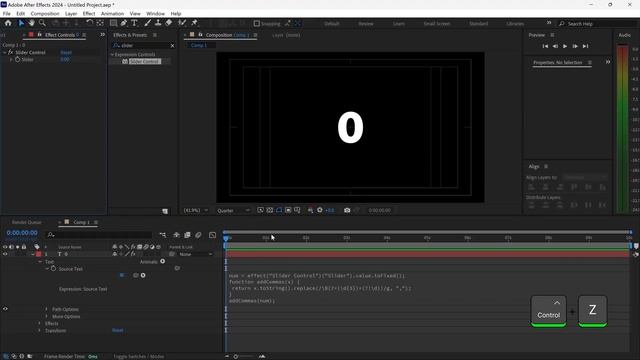Click Reset next to Slider Control

pyautogui.click(x=66, y=52)
